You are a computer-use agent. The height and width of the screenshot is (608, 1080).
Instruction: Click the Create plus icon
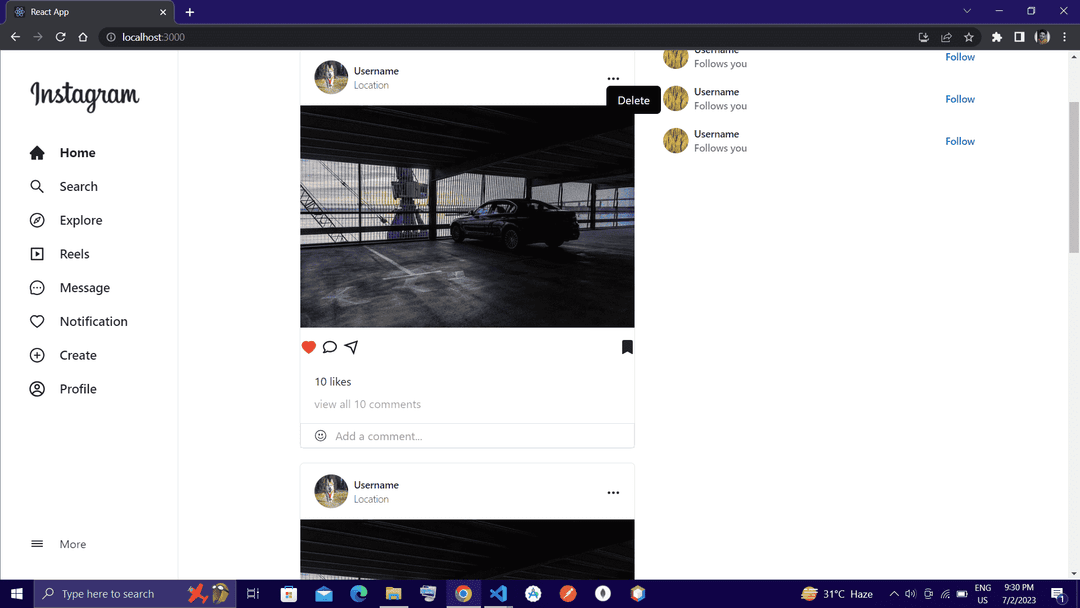tap(37, 355)
